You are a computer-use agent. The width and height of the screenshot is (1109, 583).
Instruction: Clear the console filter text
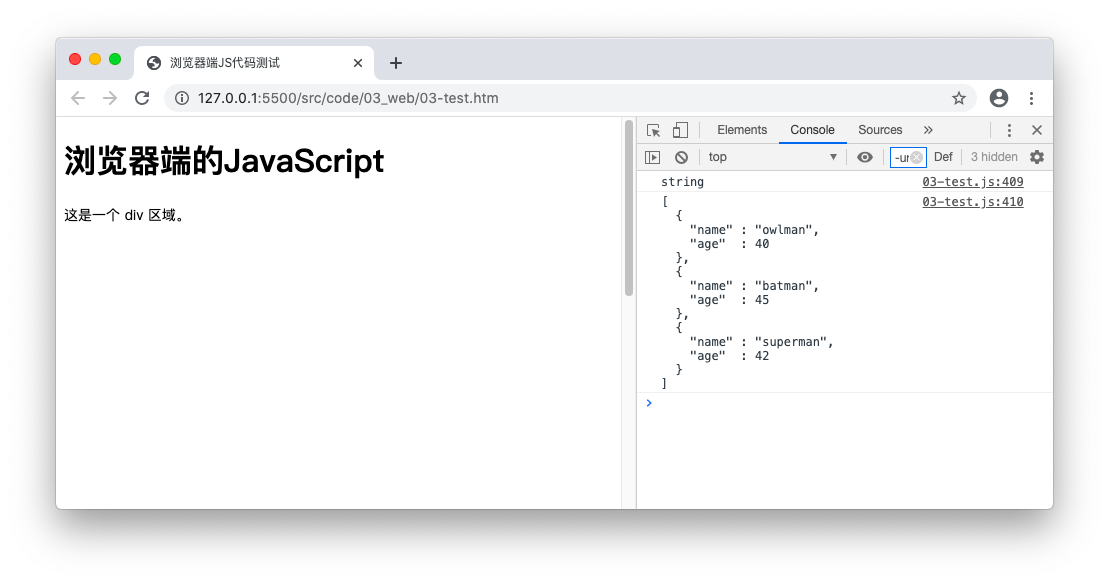pyautogui.click(x=916, y=157)
